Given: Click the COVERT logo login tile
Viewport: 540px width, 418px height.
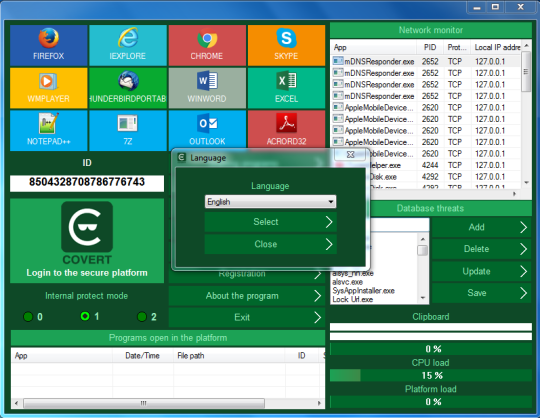Looking at the screenshot, I should click(x=87, y=241).
